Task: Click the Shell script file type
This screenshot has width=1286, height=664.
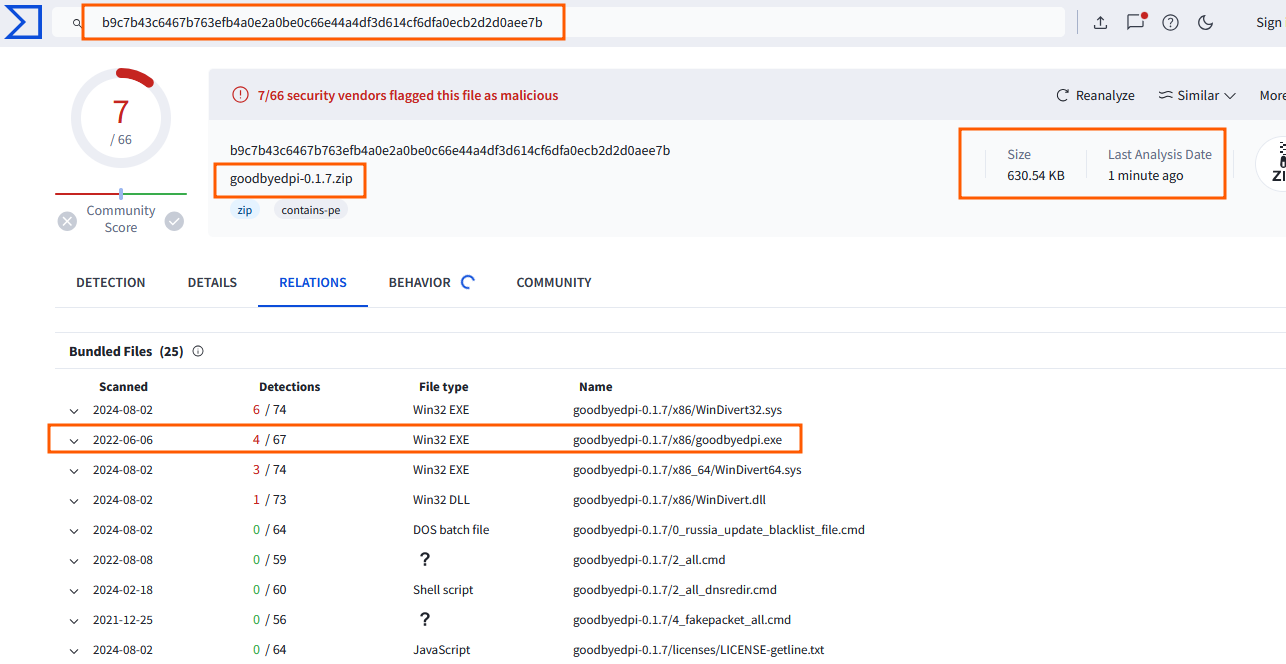Action: [443, 590]
